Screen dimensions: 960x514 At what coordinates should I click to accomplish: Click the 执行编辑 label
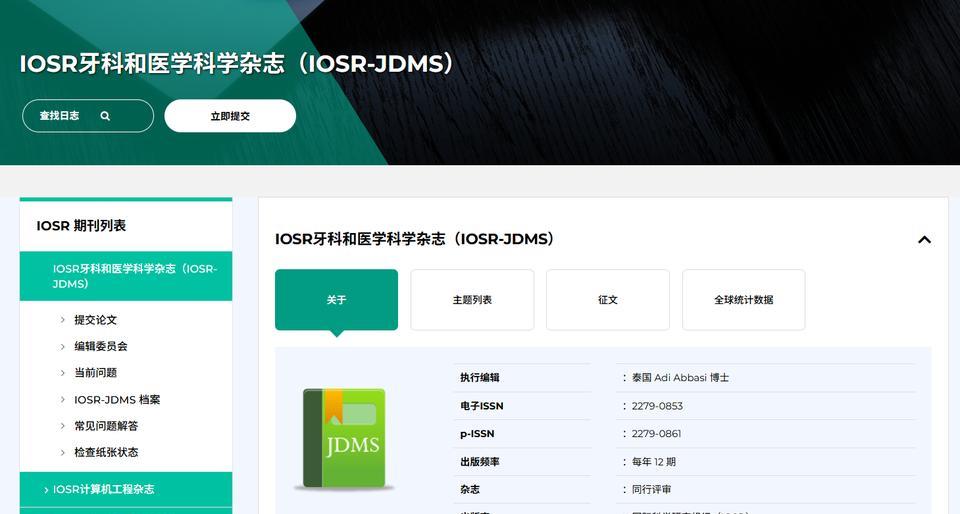(480, 378)
